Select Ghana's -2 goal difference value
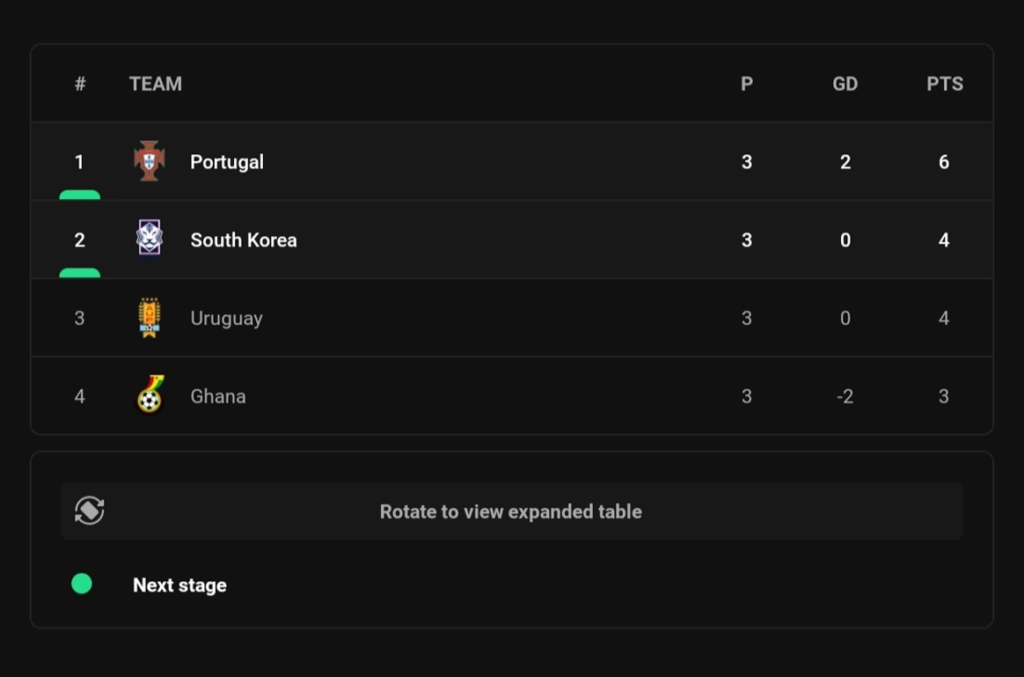Screen dimensions: 1024x677 pos(845,396)
